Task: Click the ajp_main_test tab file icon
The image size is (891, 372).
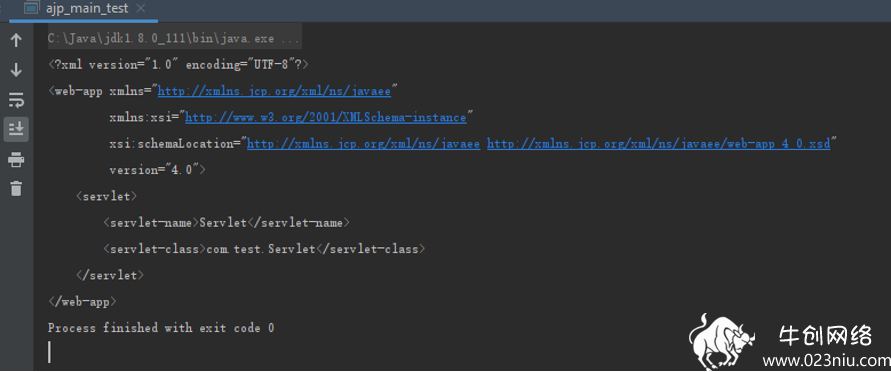Action: [x=32, y=9]
